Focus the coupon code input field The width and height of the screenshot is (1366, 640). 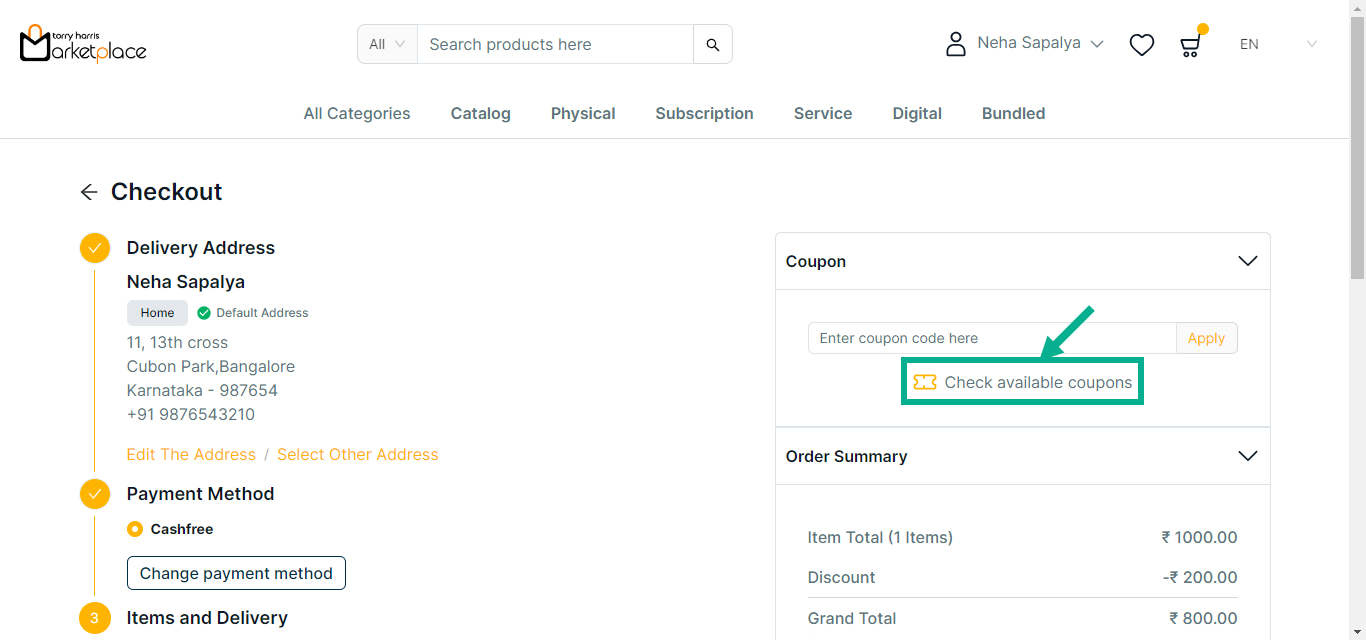pos(991,338)
